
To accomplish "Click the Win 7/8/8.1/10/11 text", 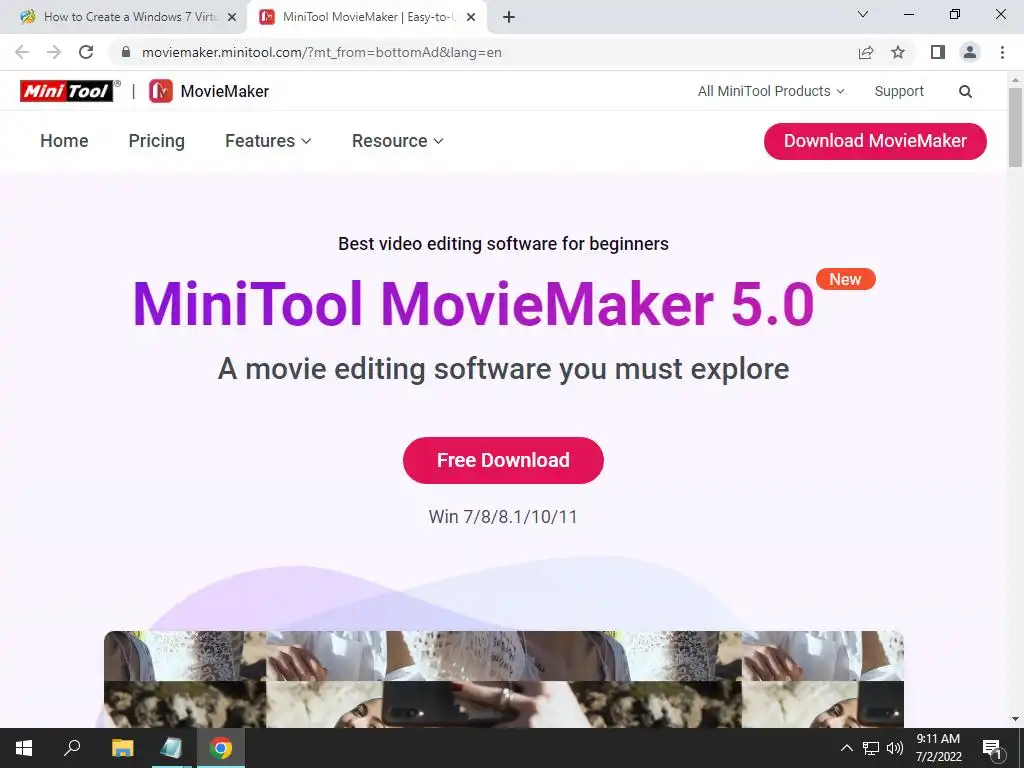I will click(x=503, y=517).
